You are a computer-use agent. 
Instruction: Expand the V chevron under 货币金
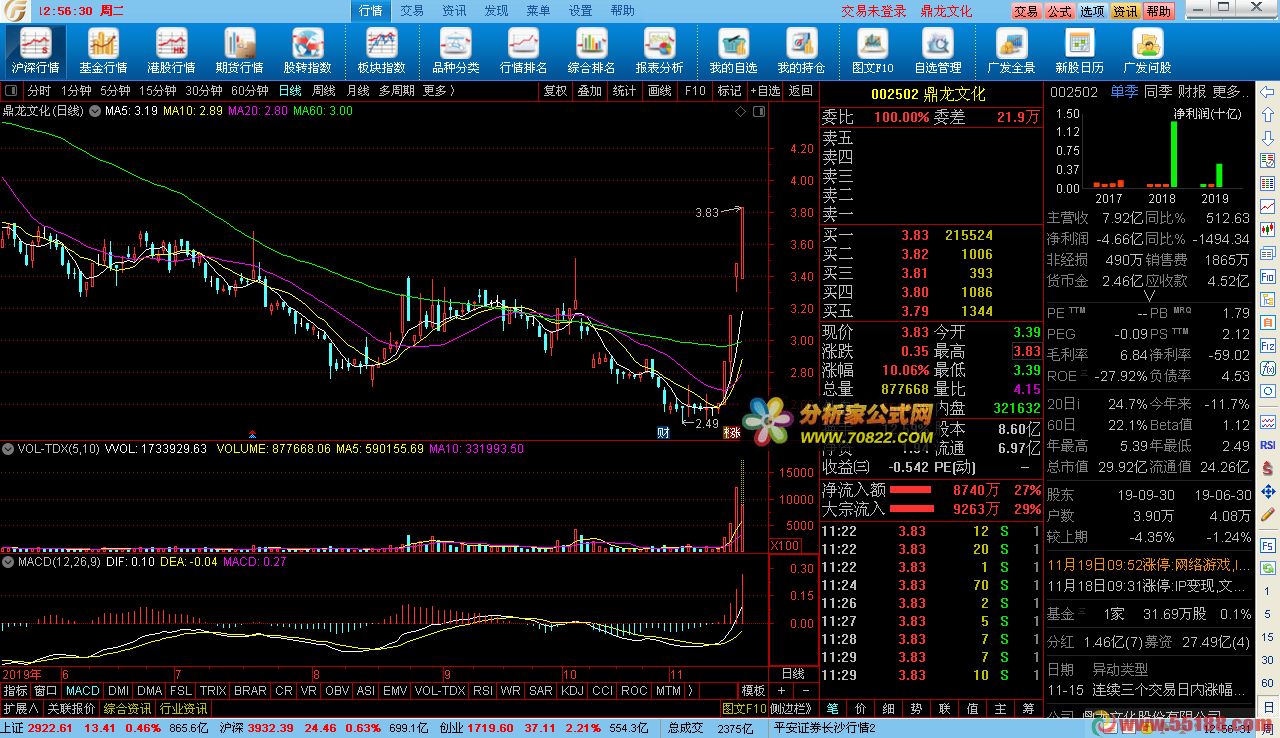coord(1149,295)
